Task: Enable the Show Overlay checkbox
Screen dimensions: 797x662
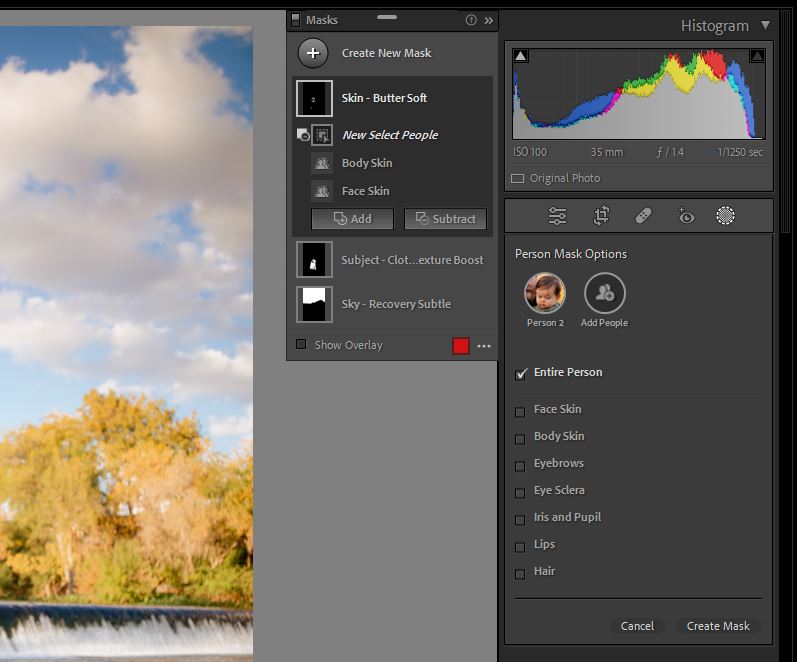Action: [x=301, y=345]
